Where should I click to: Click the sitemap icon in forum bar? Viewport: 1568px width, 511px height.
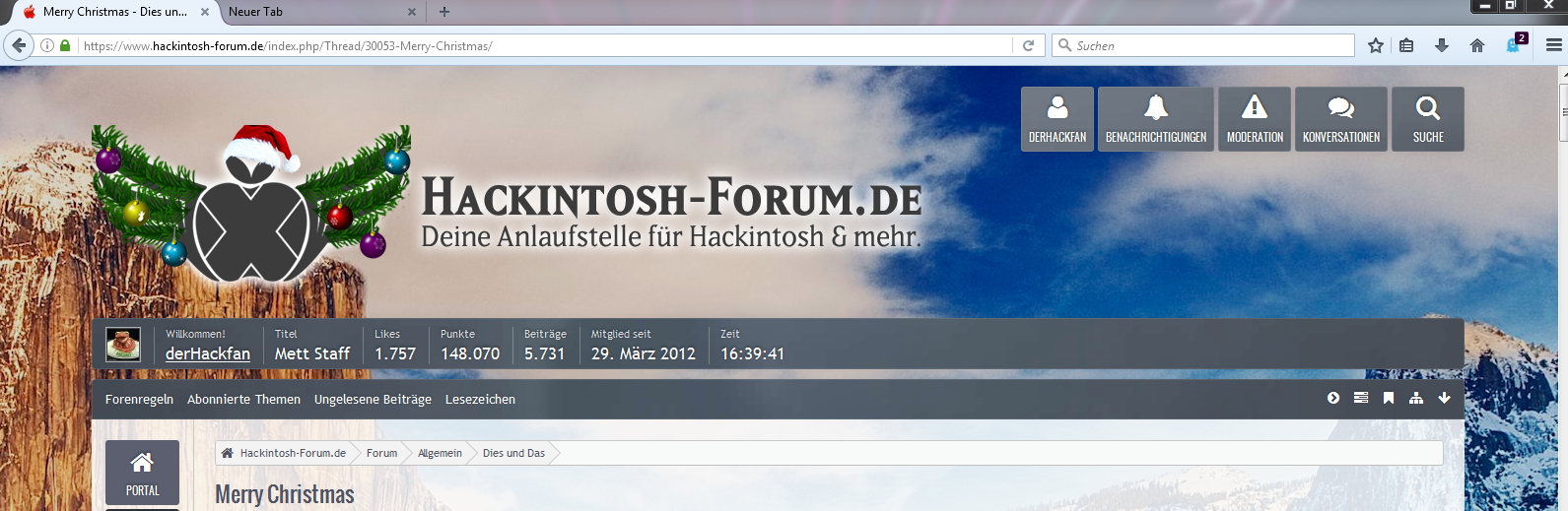click(x=1416, y=398)
